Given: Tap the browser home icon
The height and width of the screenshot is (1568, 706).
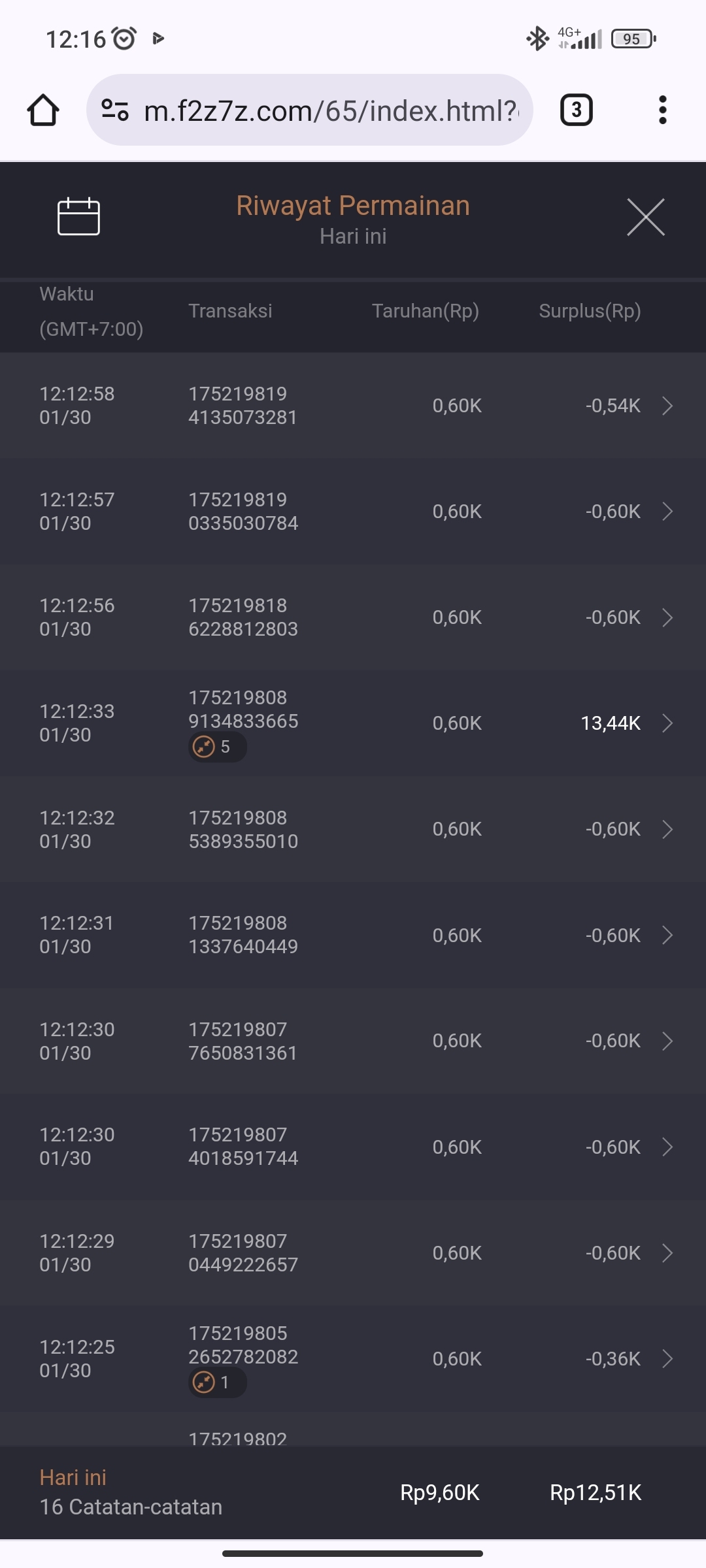Looking at the screenshot, I should click(43, 110).
